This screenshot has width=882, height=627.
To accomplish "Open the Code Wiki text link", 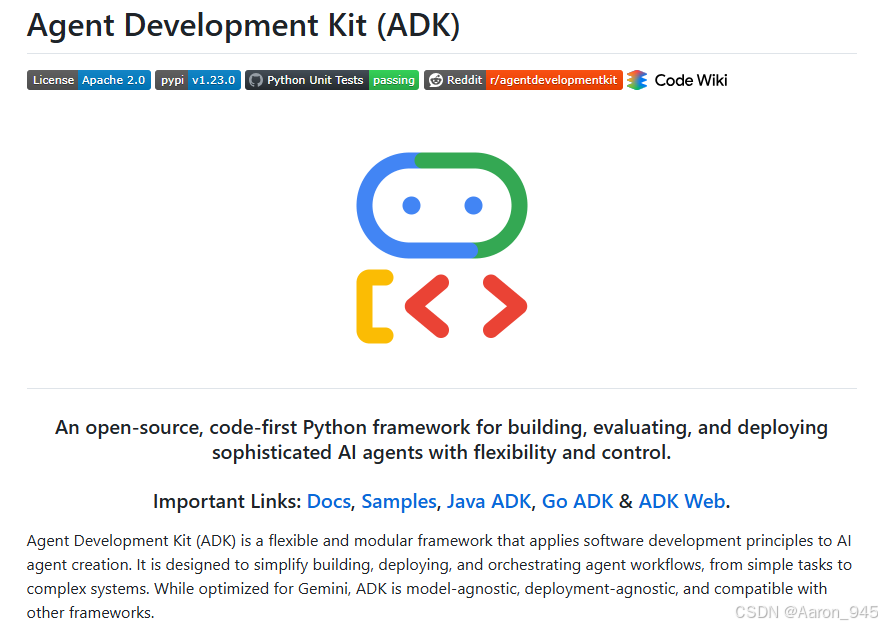I will tap(691, 80).
